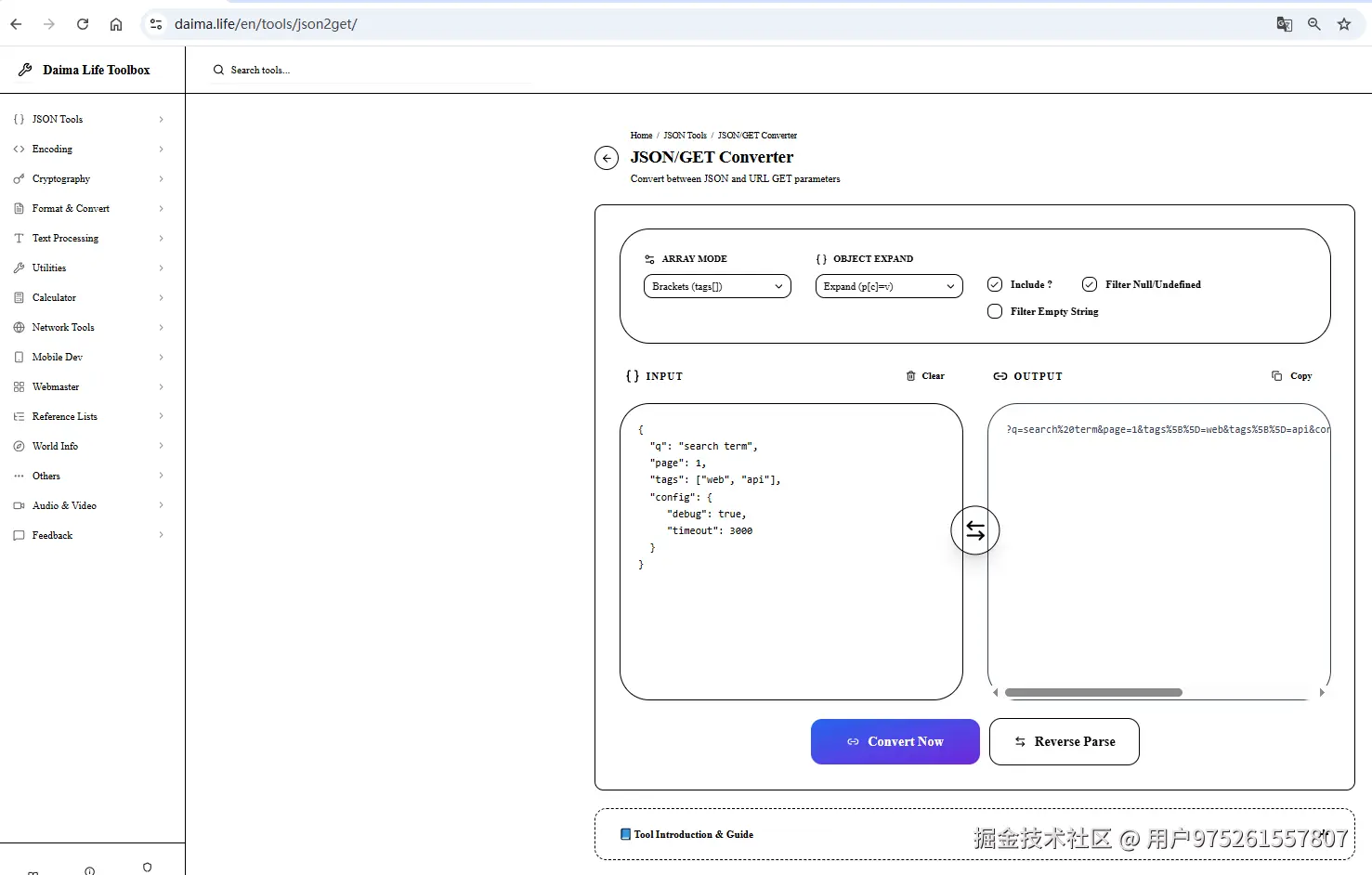The height and width of the screenshot is (875, 1372).
Task: Click the Utilities wrench icon in sidebar
Action: pyautogui.click(x=19, y=268)
